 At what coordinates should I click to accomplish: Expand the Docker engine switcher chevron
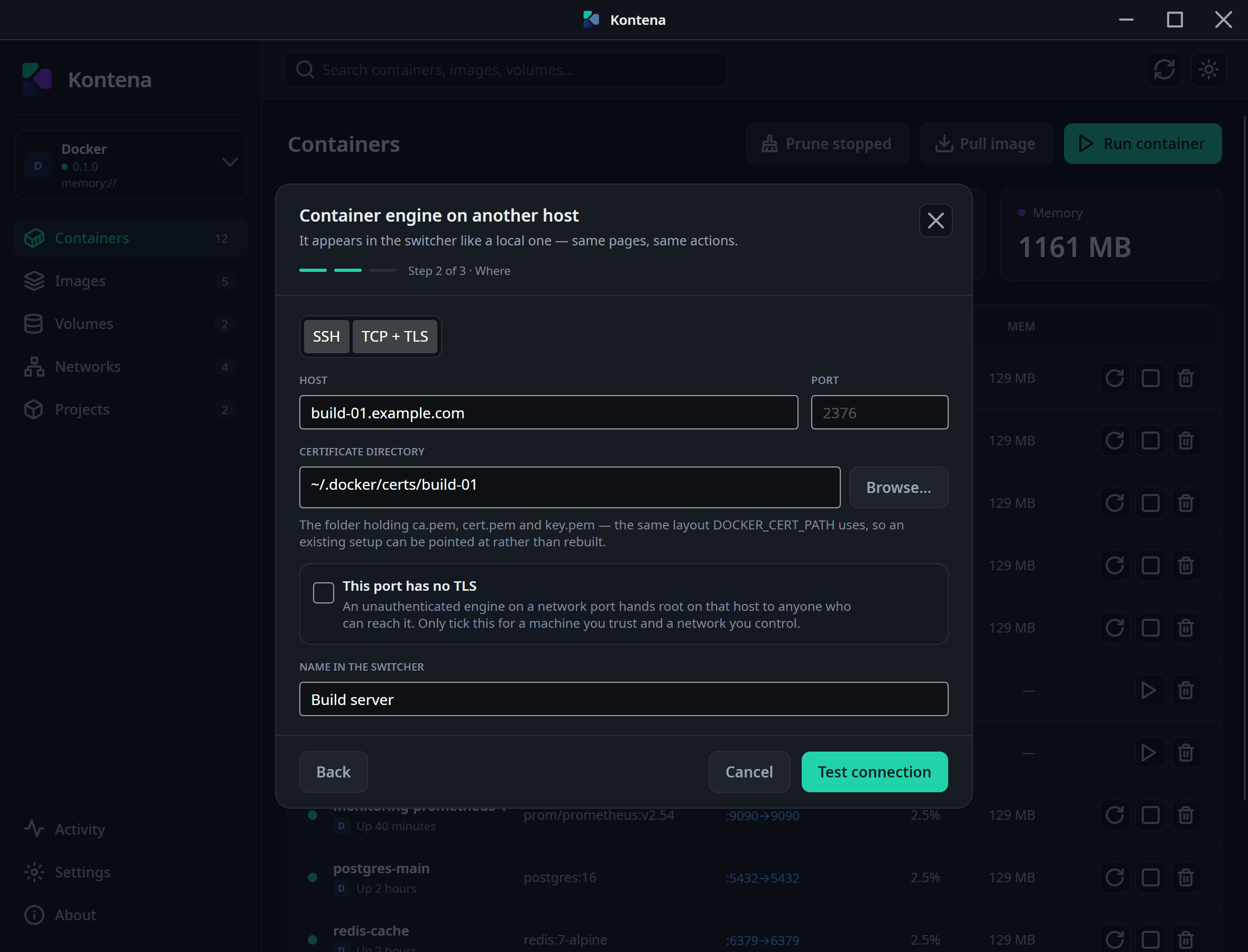coord(230,163)
